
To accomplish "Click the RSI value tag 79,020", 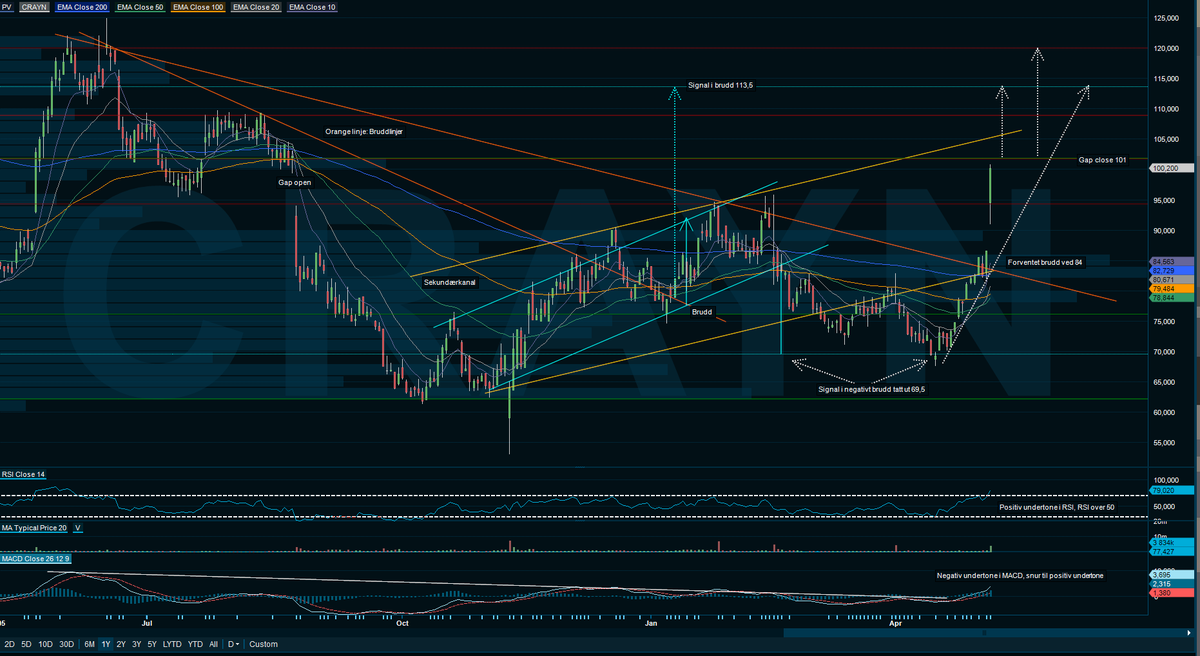I will [x=1171, y=491].
